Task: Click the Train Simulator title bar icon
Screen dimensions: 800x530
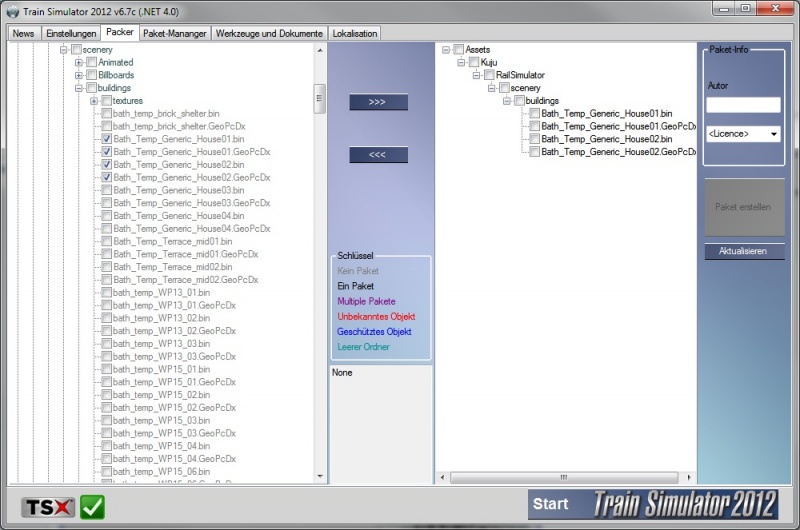Action: coord(13,11)
